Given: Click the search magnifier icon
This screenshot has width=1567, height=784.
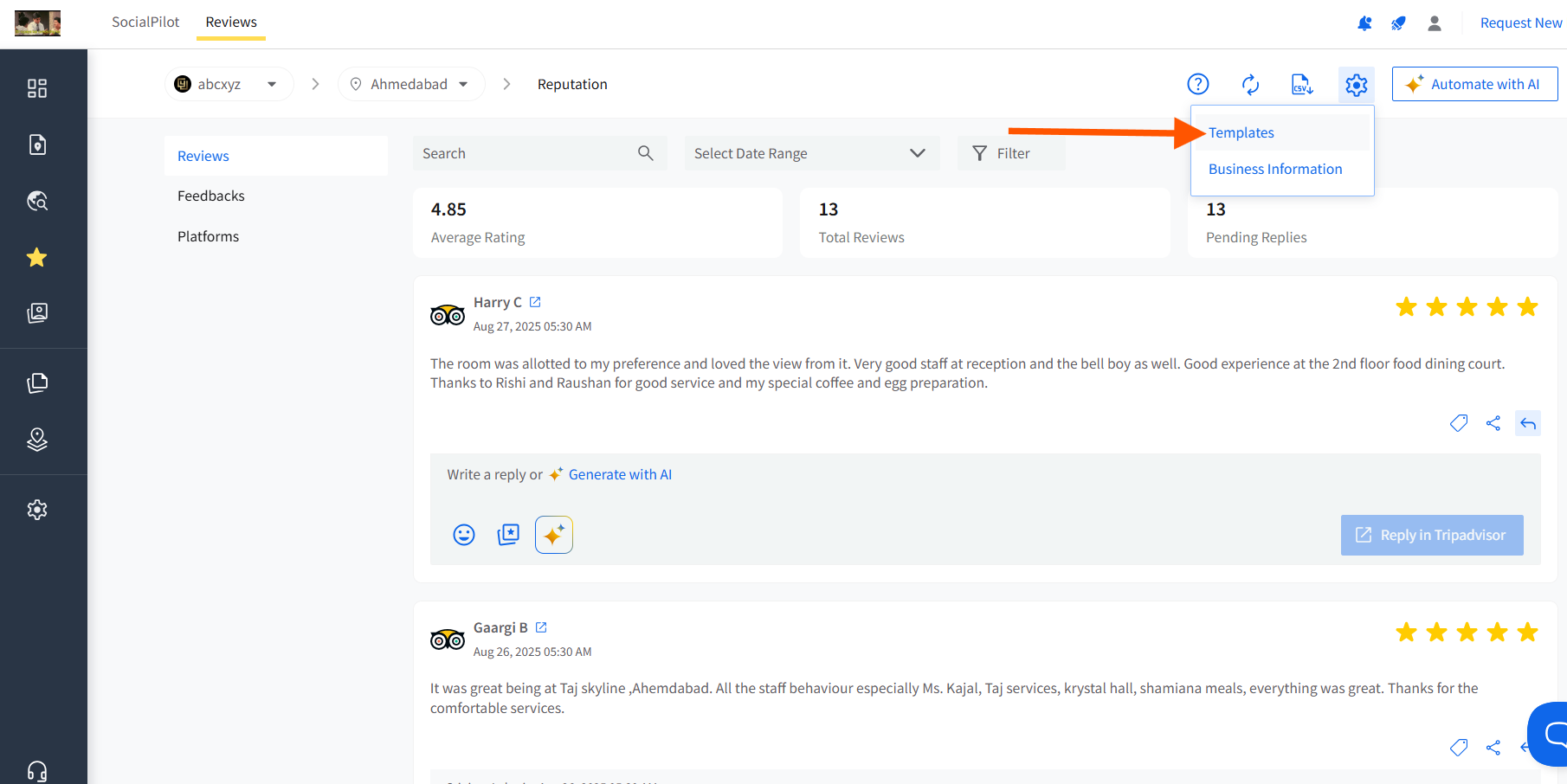Looking at the screenshot, I should pyautogui.click(x=646, y=153).
